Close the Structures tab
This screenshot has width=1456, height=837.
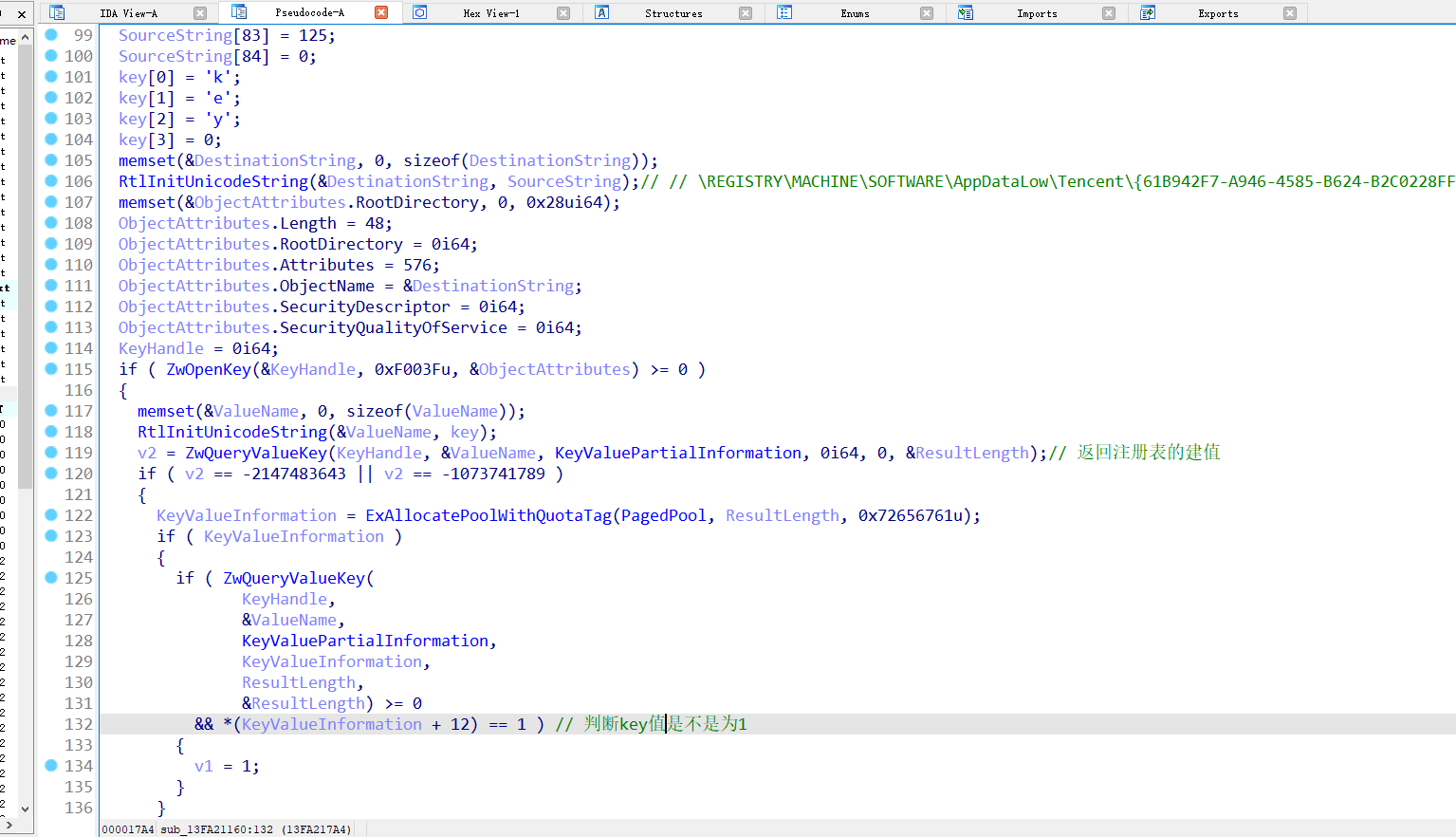tap(745, 13)
